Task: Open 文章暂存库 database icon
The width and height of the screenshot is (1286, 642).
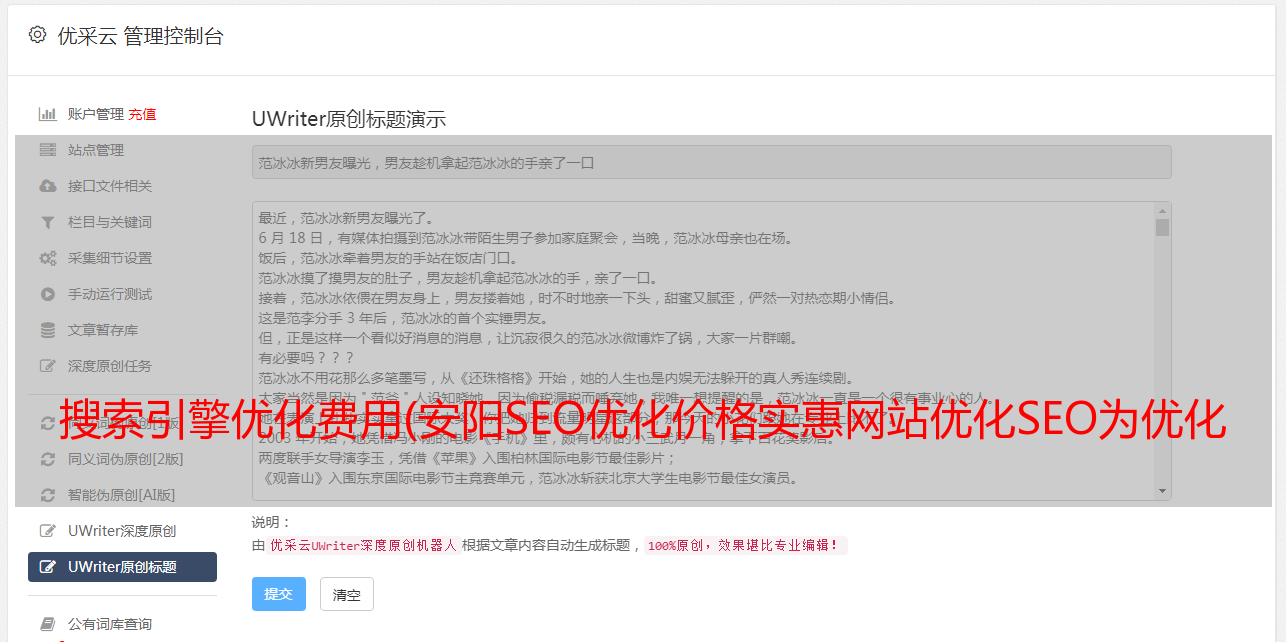Action: pyautogui.click(x=47, y=330)
